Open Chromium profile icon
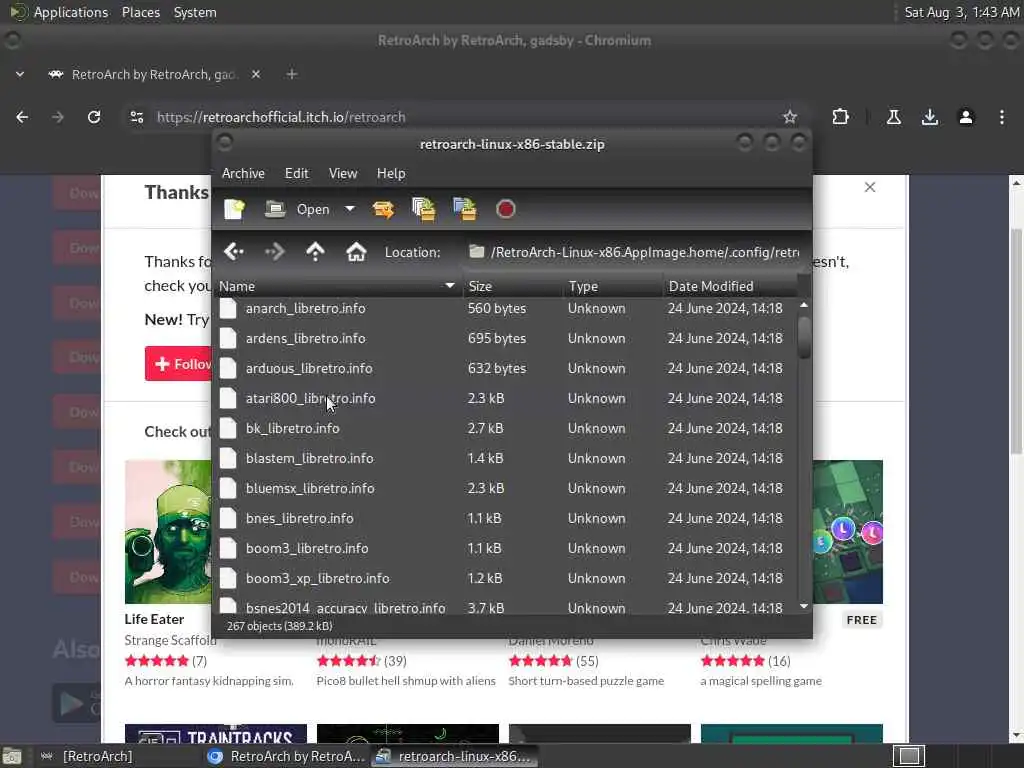This screenshot has height=768, width=1024. click(966, 117)
